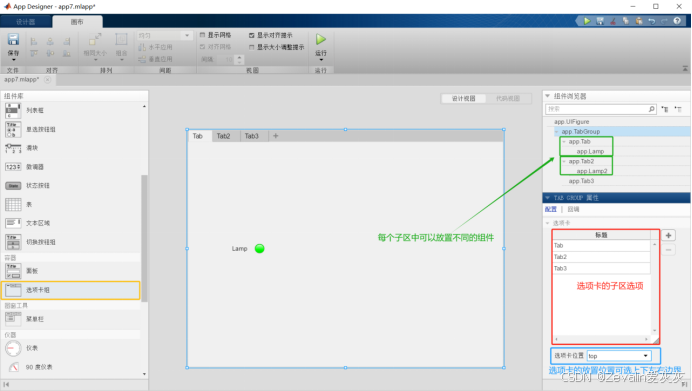Click horizontal apply (水平应用) spacing icon

pos(142,47)
